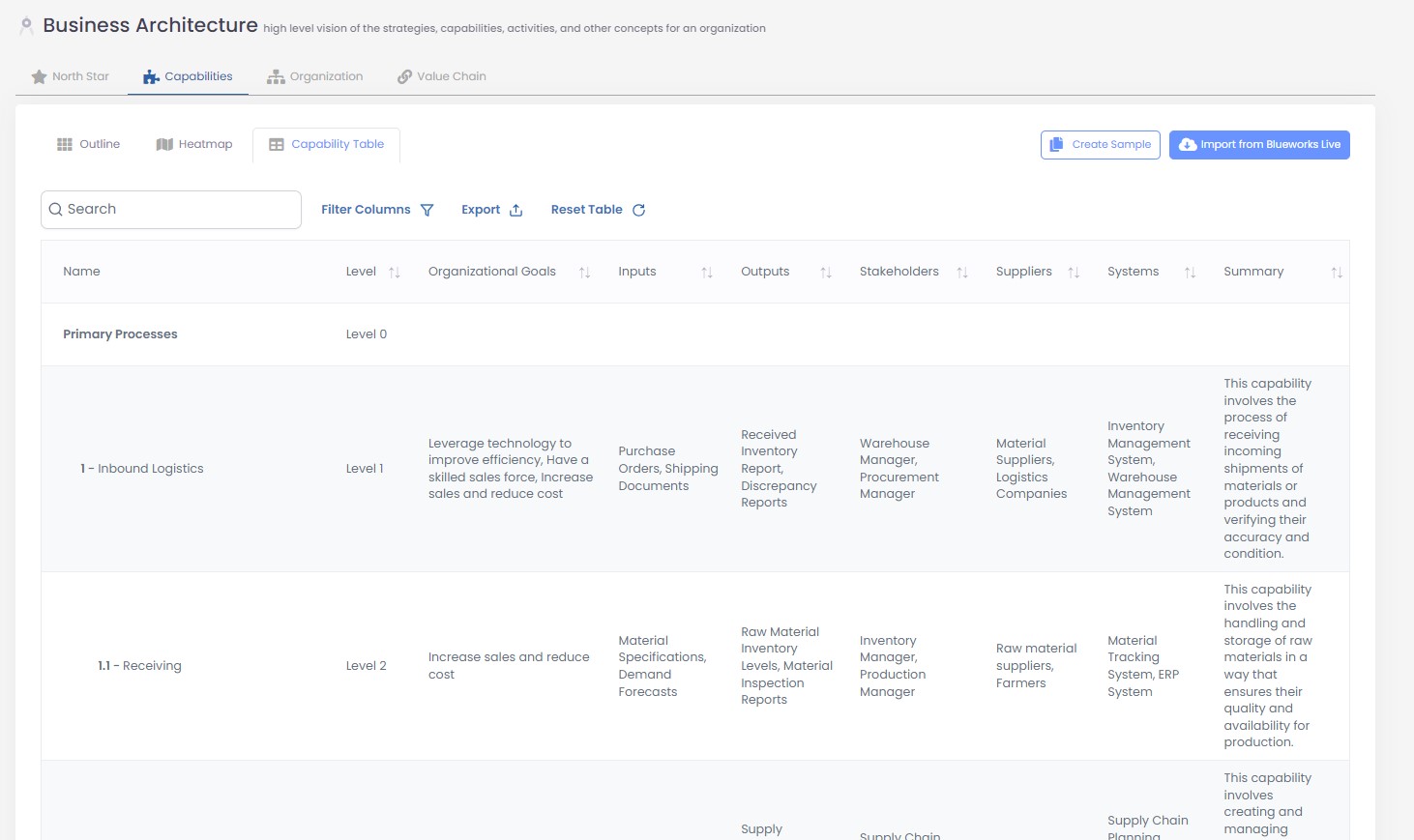Select the North Star star icon
This screenshot has width=1414, height=840.
pyautogui.click(x=39, y=75)
